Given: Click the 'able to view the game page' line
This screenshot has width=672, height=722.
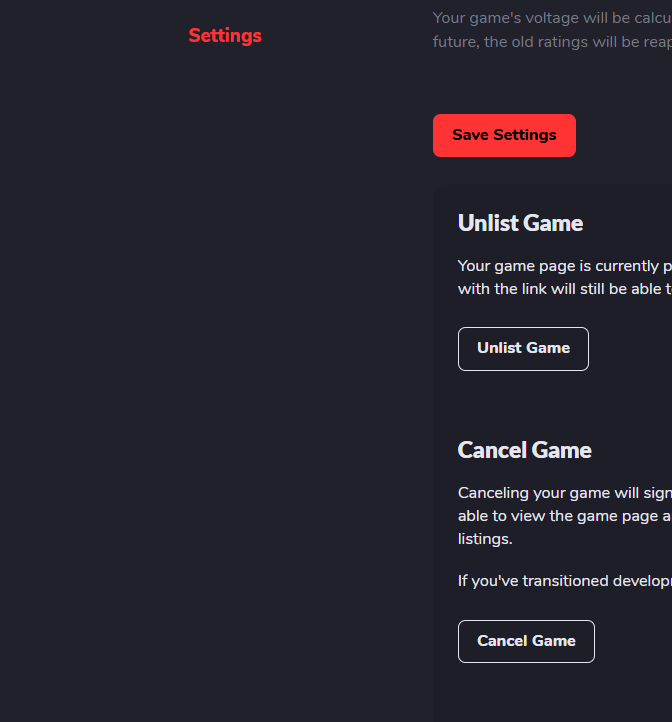Looking at the screenshot, I should point(565,516).
